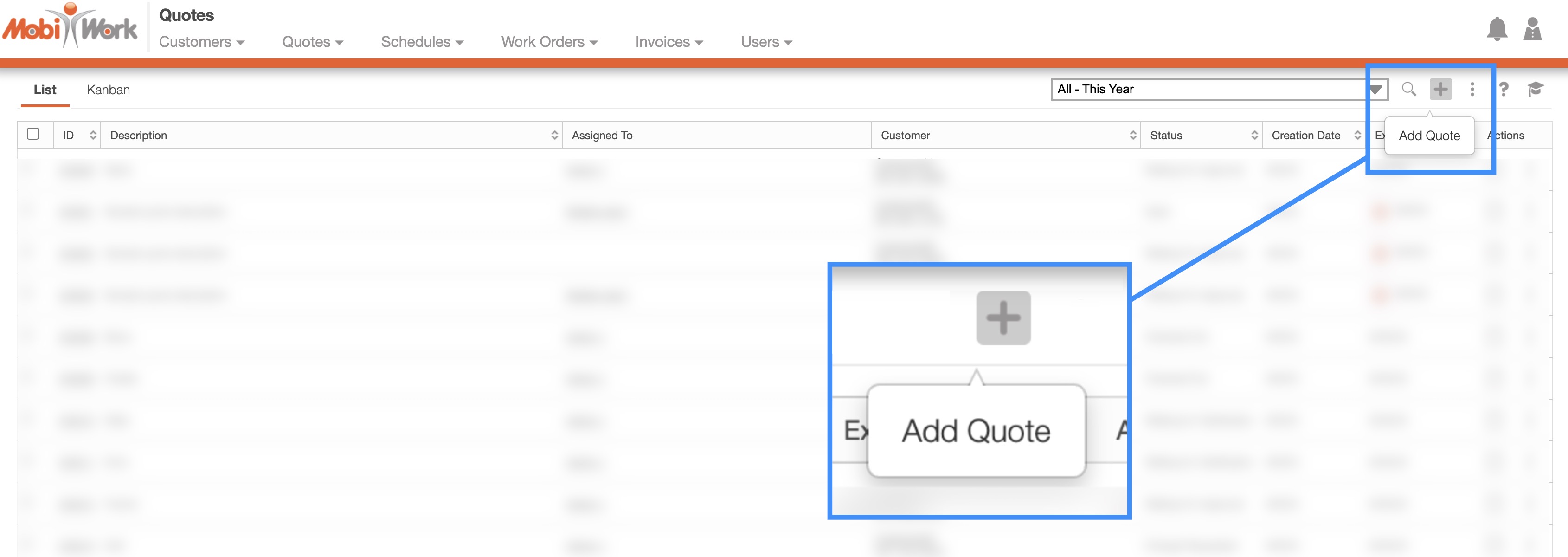Open the Customers dropdown menu
The height and width of the screenshot is (557, 1568).
tap(201, 42)
